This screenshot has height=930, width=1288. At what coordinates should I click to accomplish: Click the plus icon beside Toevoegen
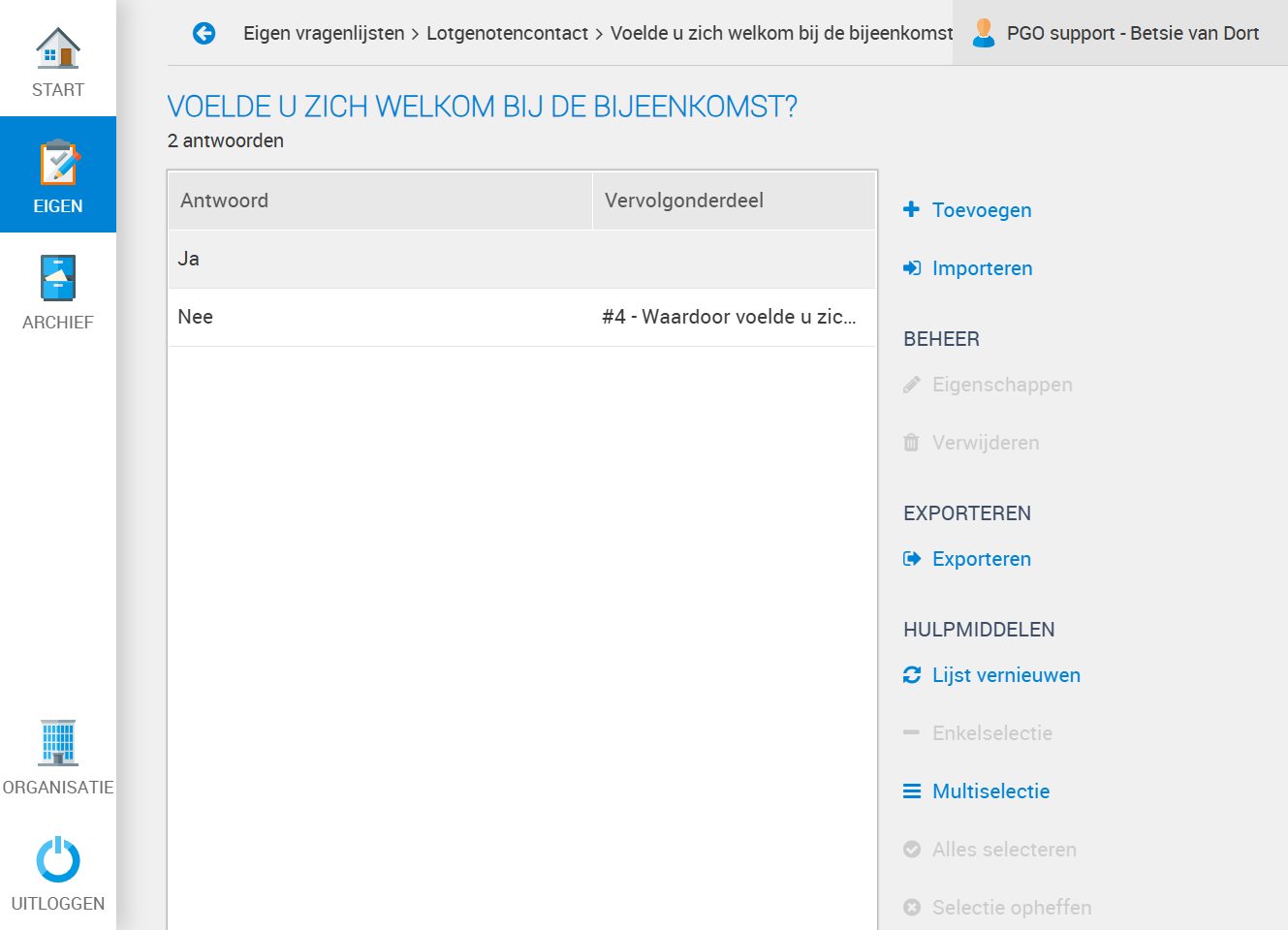point(911,209)
